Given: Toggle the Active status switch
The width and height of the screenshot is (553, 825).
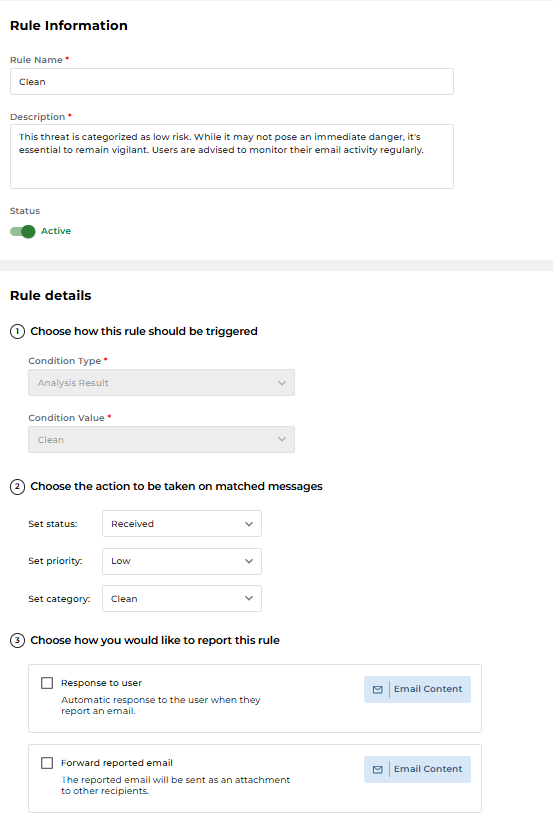Looking at the screenshot, I should tap(23, 231).
